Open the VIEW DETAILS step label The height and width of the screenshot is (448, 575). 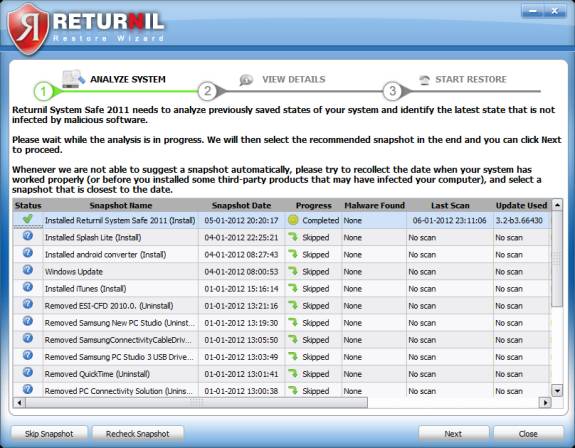pyautogui.click(x=294, y=79)
